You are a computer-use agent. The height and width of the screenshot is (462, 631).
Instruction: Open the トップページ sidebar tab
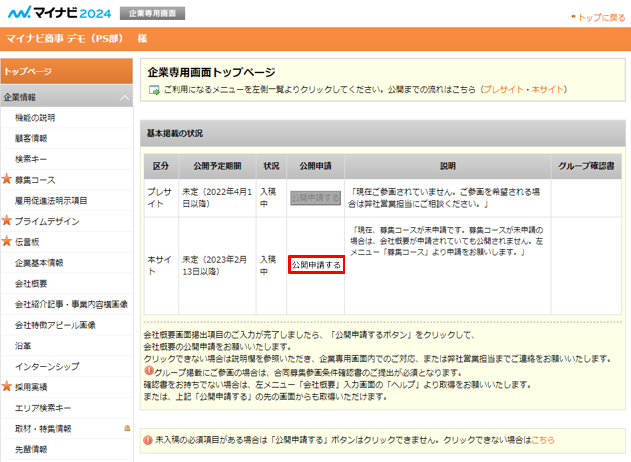point(66,72)
